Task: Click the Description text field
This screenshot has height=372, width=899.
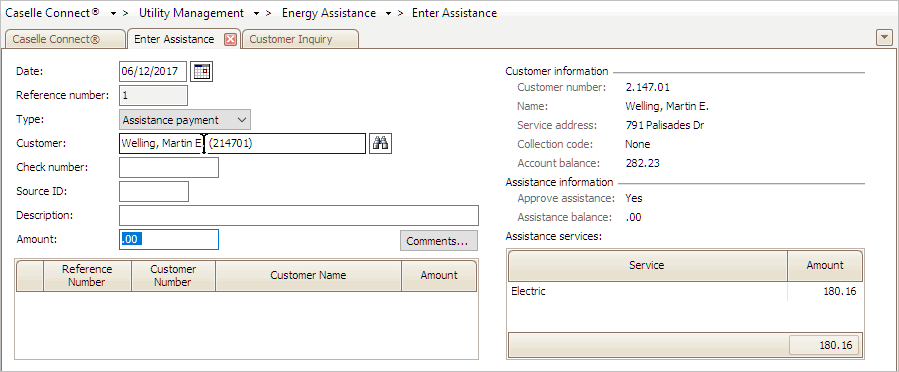Action: coord(299,216)
